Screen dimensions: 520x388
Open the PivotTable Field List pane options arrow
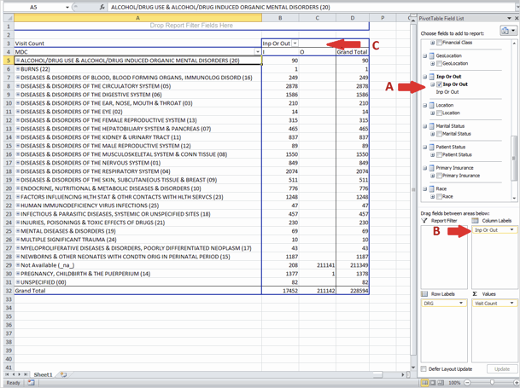(x=509, y=18)
